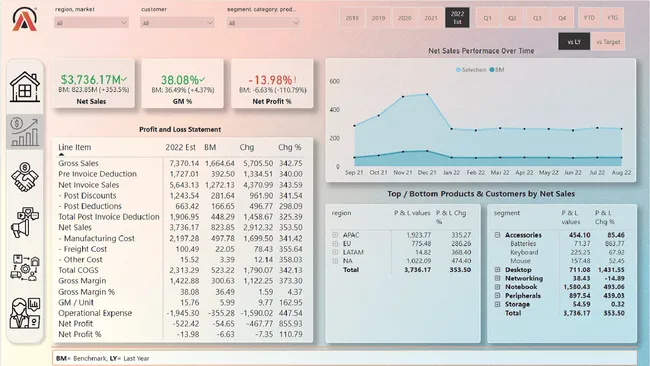Open the Home page house icon
Image resolution: width=650 pixels, height=366 pixels.
point(25,87)
